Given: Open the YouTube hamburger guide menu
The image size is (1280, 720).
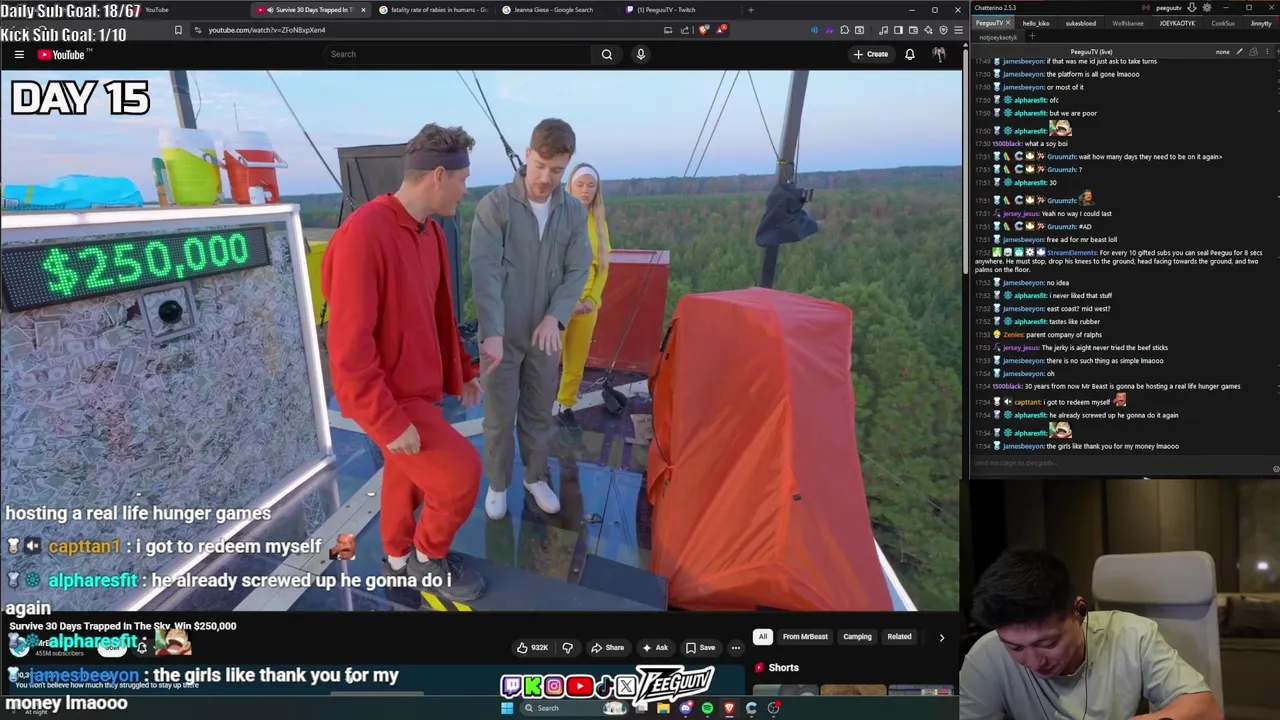Looking at the screenshot, I should [19, 55].
